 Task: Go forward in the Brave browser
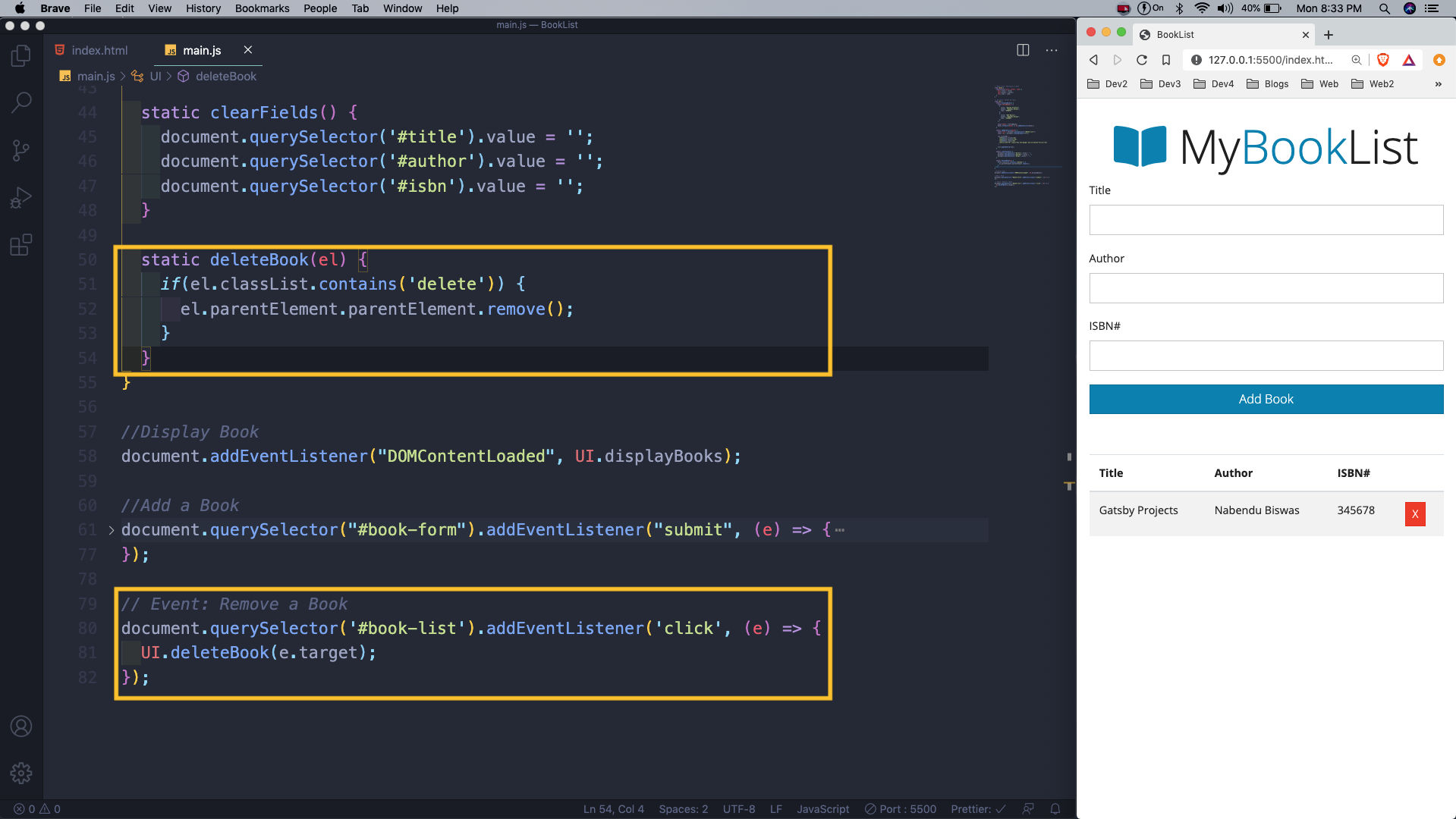pyautogui.click(x=1118, y=60)
